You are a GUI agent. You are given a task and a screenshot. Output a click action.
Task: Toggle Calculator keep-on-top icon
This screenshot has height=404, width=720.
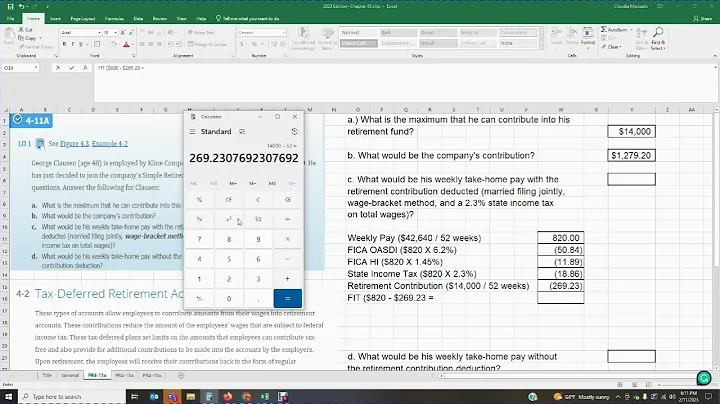242,132
